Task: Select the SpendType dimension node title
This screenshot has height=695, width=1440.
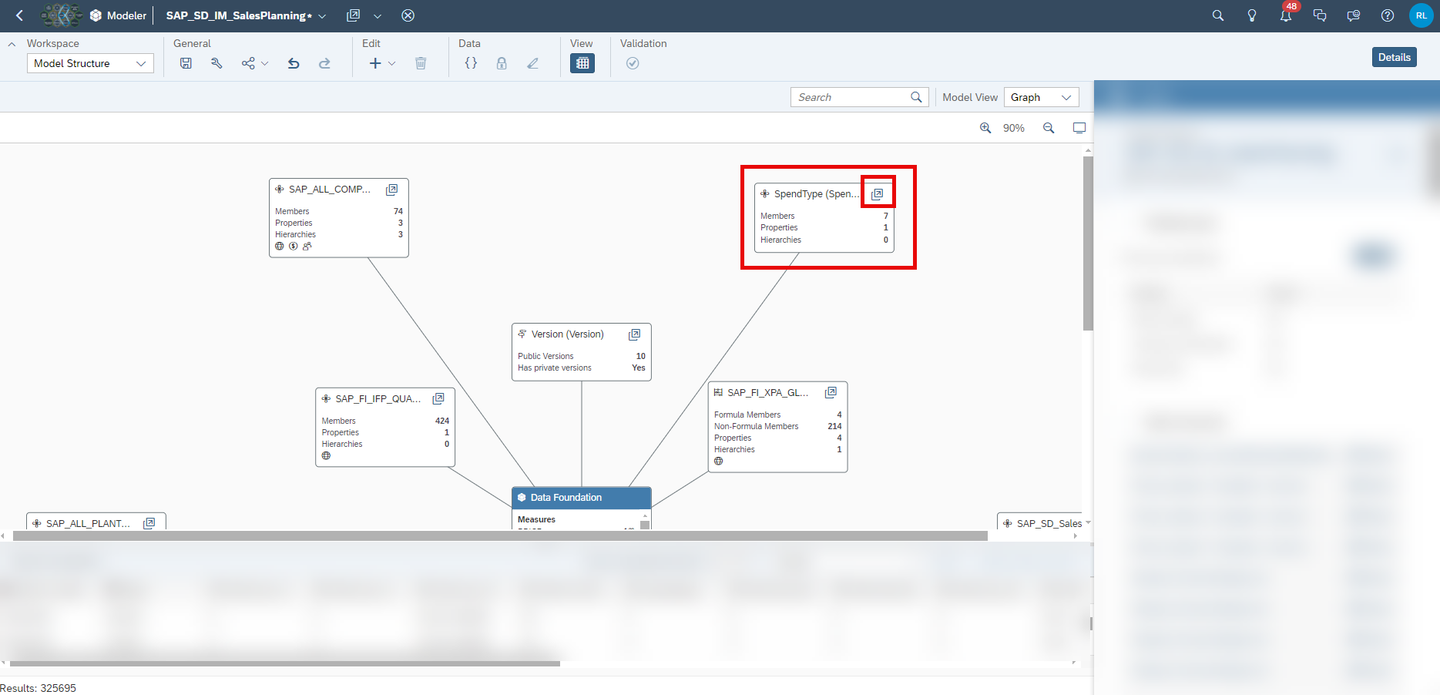Action: [816, 194]
